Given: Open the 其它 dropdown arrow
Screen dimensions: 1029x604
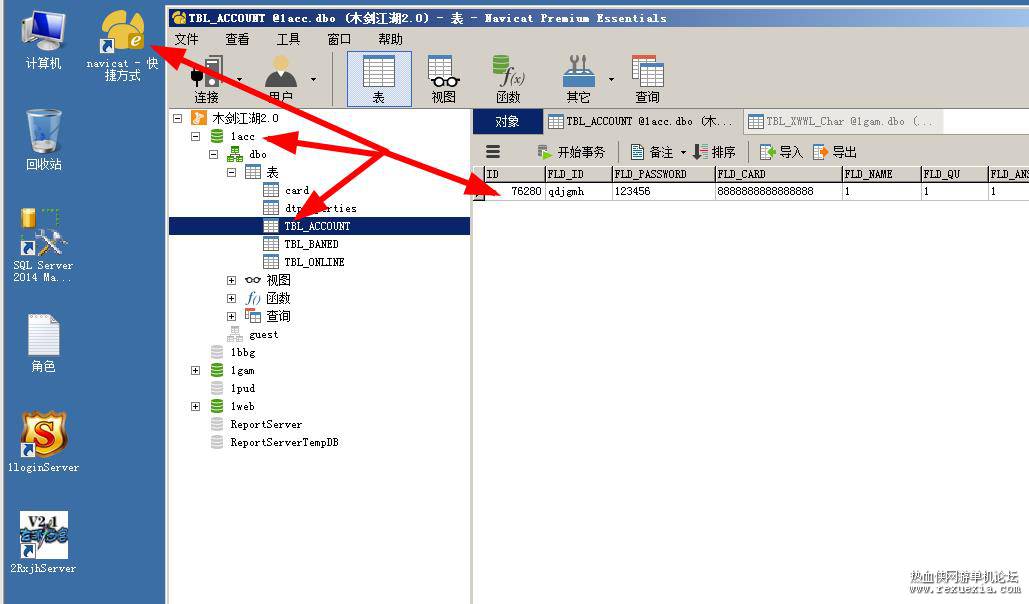Looking at the screenshot, I should point(611,79).
